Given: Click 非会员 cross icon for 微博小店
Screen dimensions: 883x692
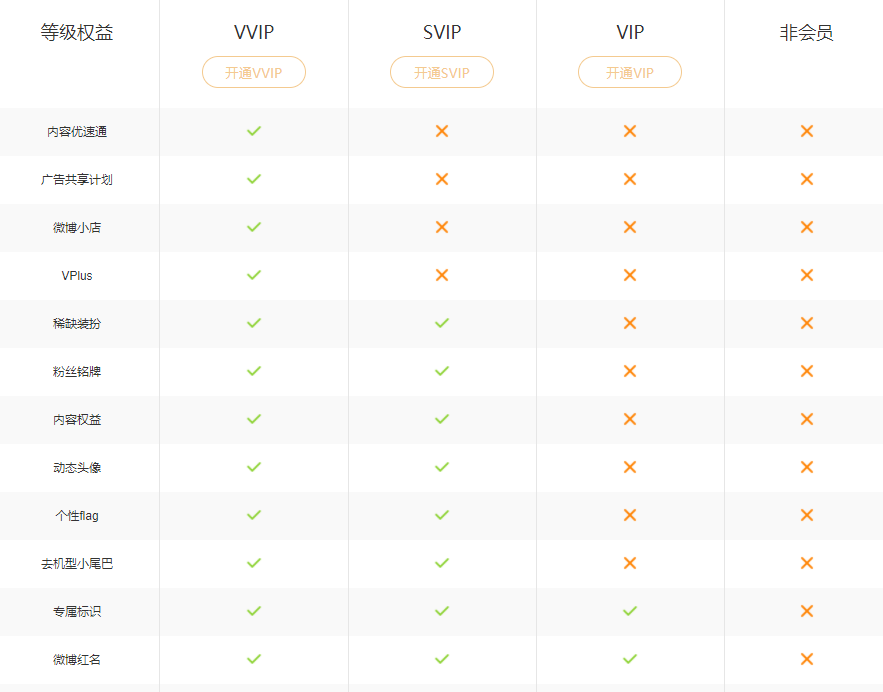Looking at the screenshot, I should point(807,227).
